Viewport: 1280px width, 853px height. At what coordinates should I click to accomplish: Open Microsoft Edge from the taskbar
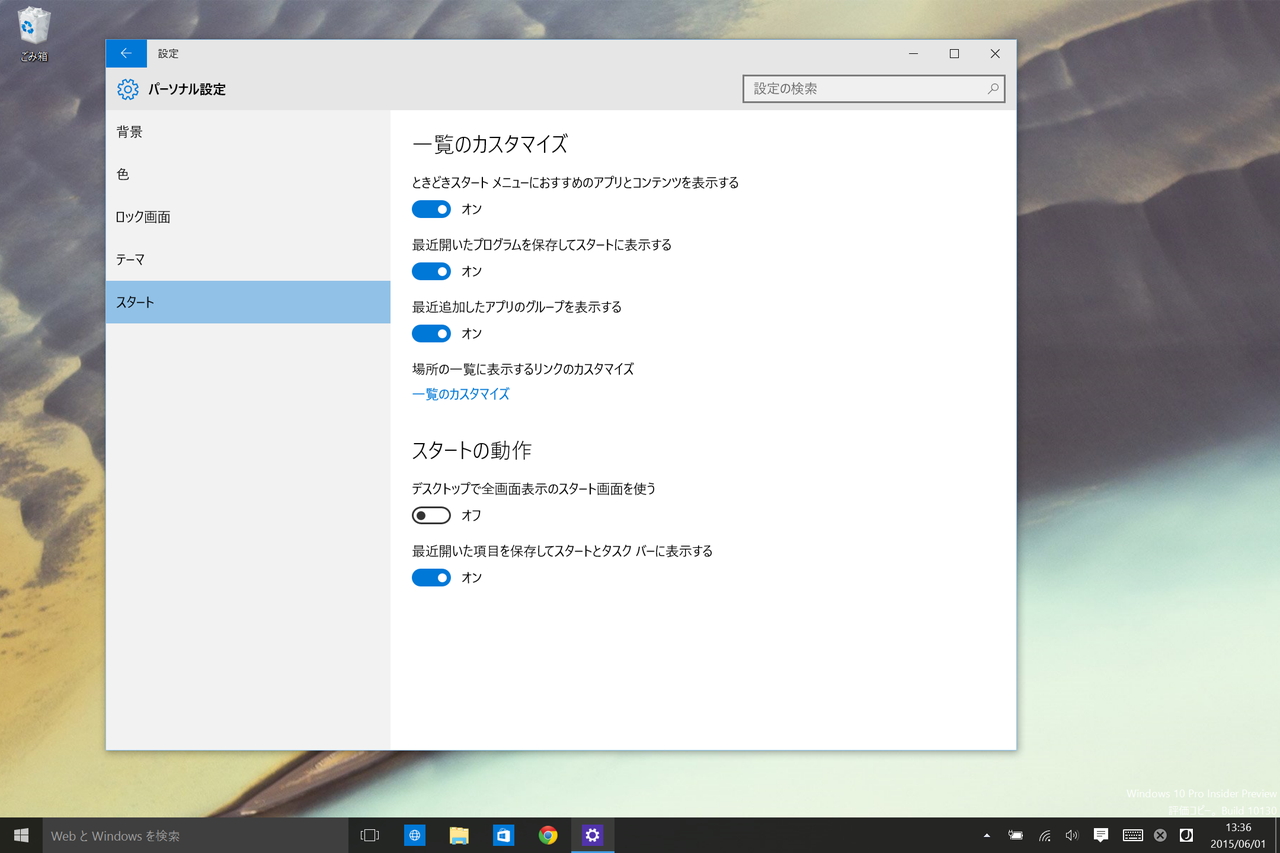[414, 835]
